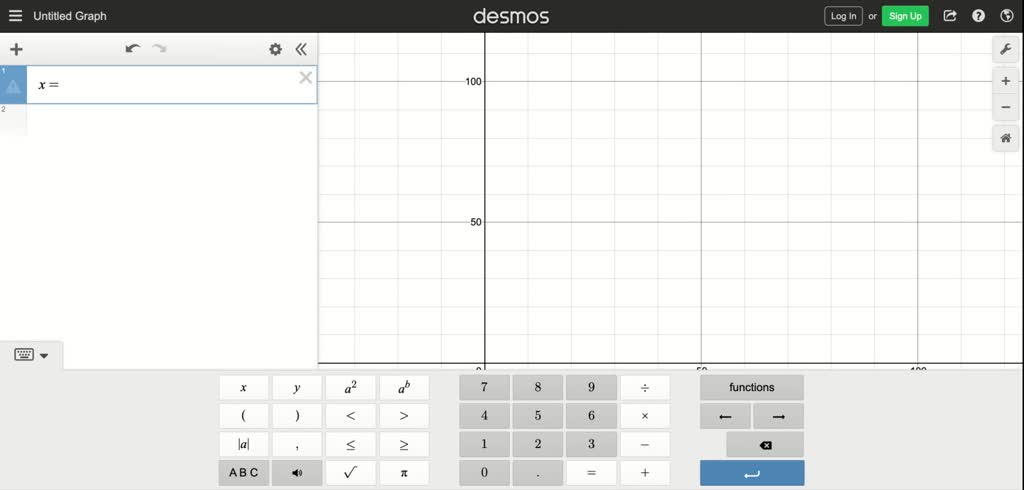Open the language globe icon
The height and width of the screenshot is (490, 1024).
(1006, 16)
